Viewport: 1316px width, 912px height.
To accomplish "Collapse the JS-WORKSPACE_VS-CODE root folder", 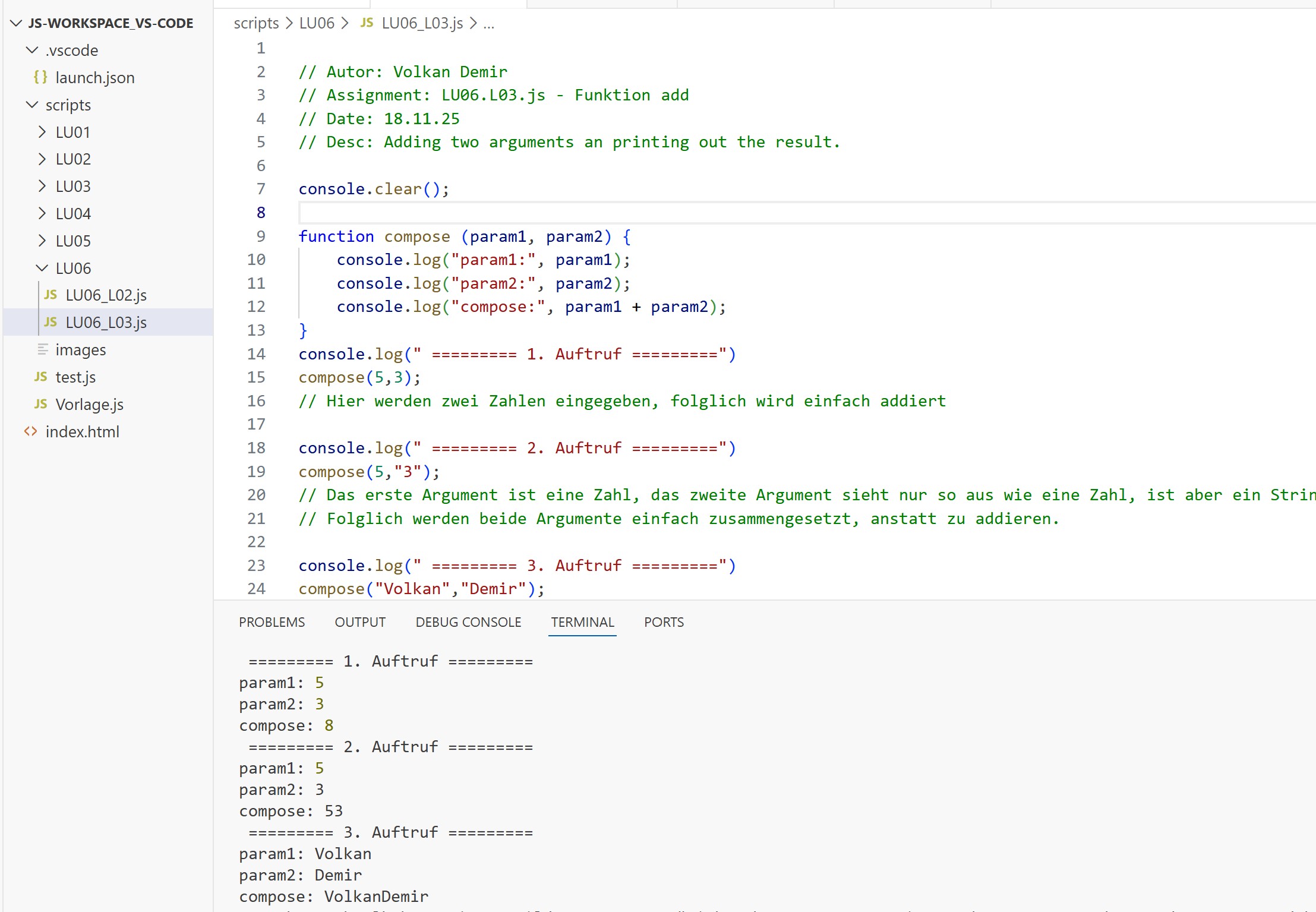I will [17, 23].
